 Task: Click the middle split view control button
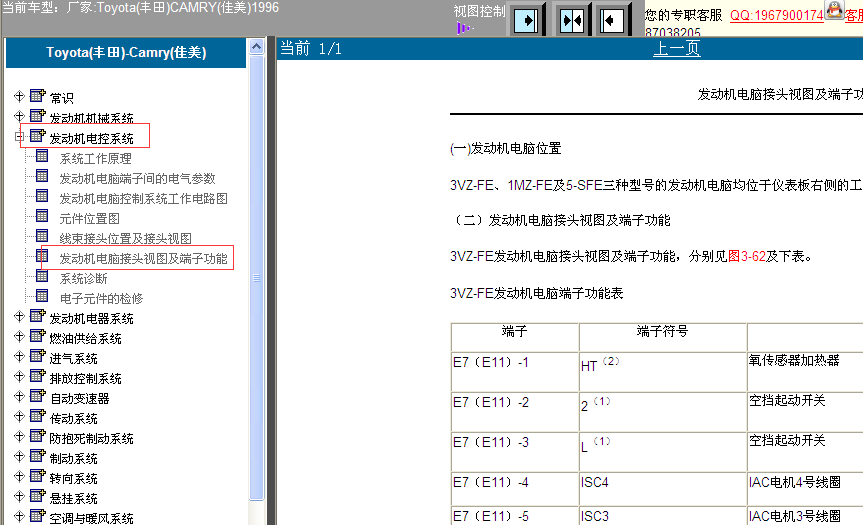[x=572, y=21]
